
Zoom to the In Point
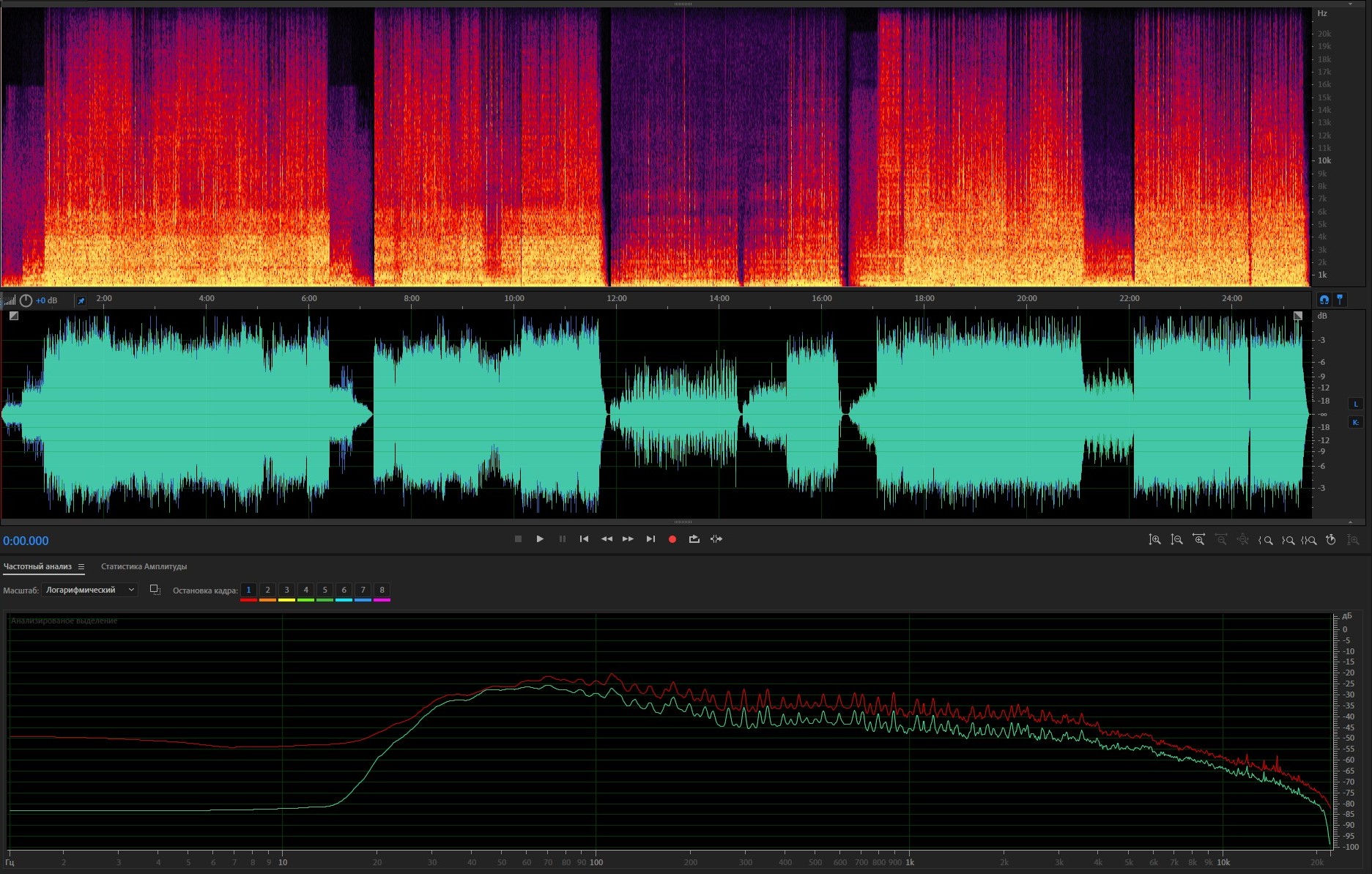pyautogui.click(x=1265, y=540)
